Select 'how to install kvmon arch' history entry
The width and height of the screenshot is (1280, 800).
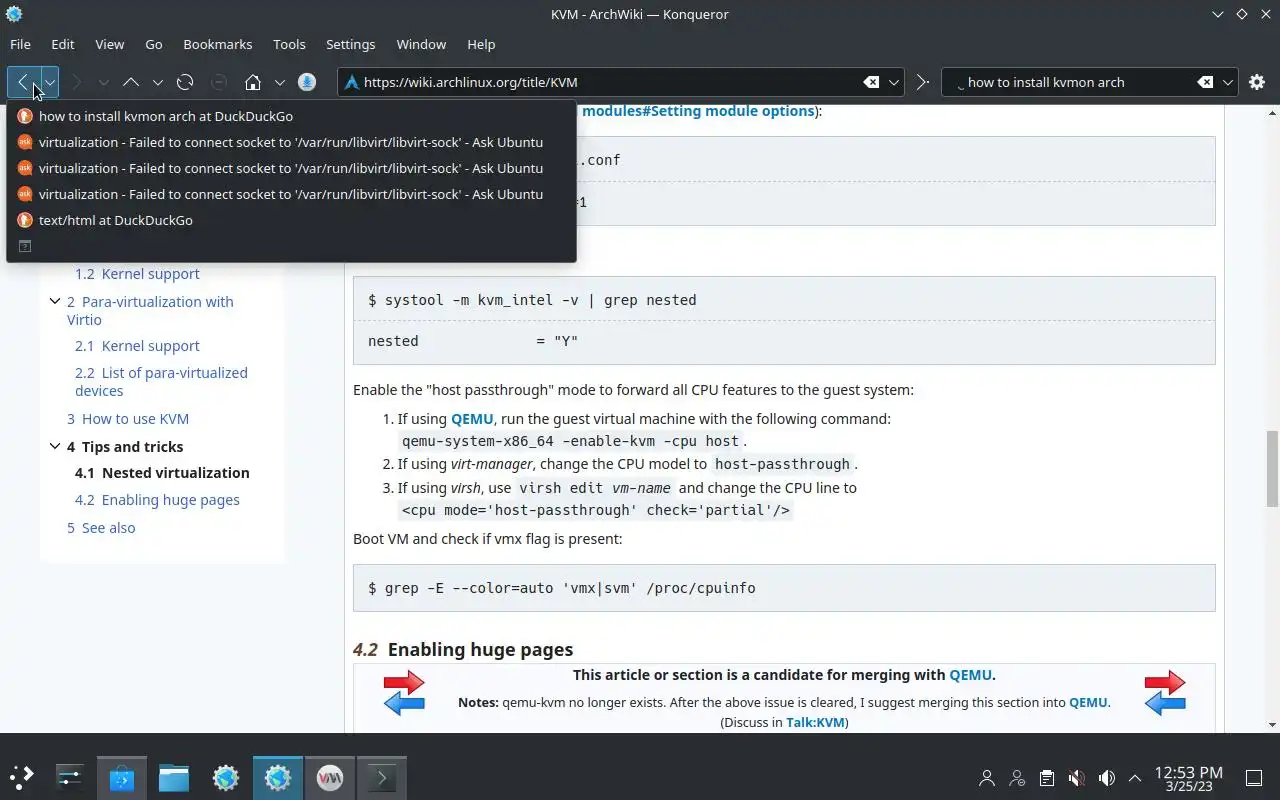point(291,116)
